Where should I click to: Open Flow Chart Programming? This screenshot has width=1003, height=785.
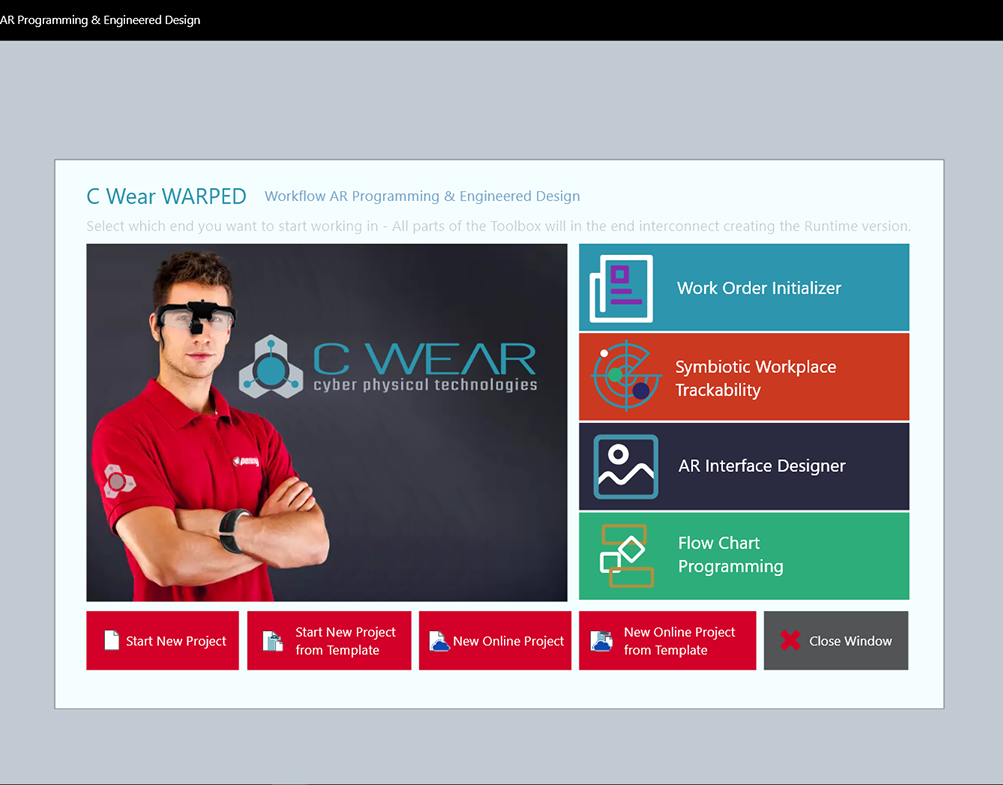click(x=744, y=556)
